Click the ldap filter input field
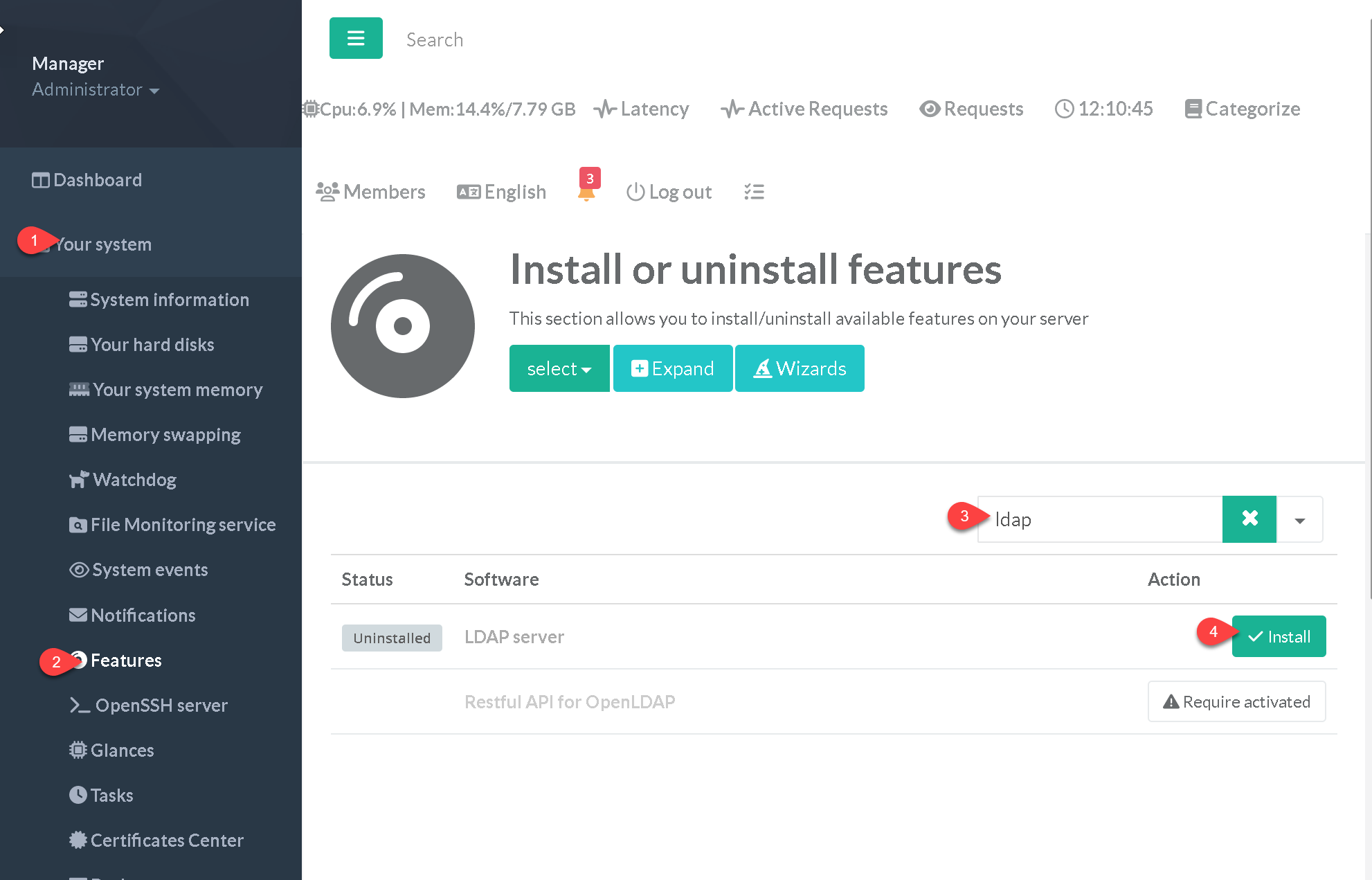 [1101, 519]
